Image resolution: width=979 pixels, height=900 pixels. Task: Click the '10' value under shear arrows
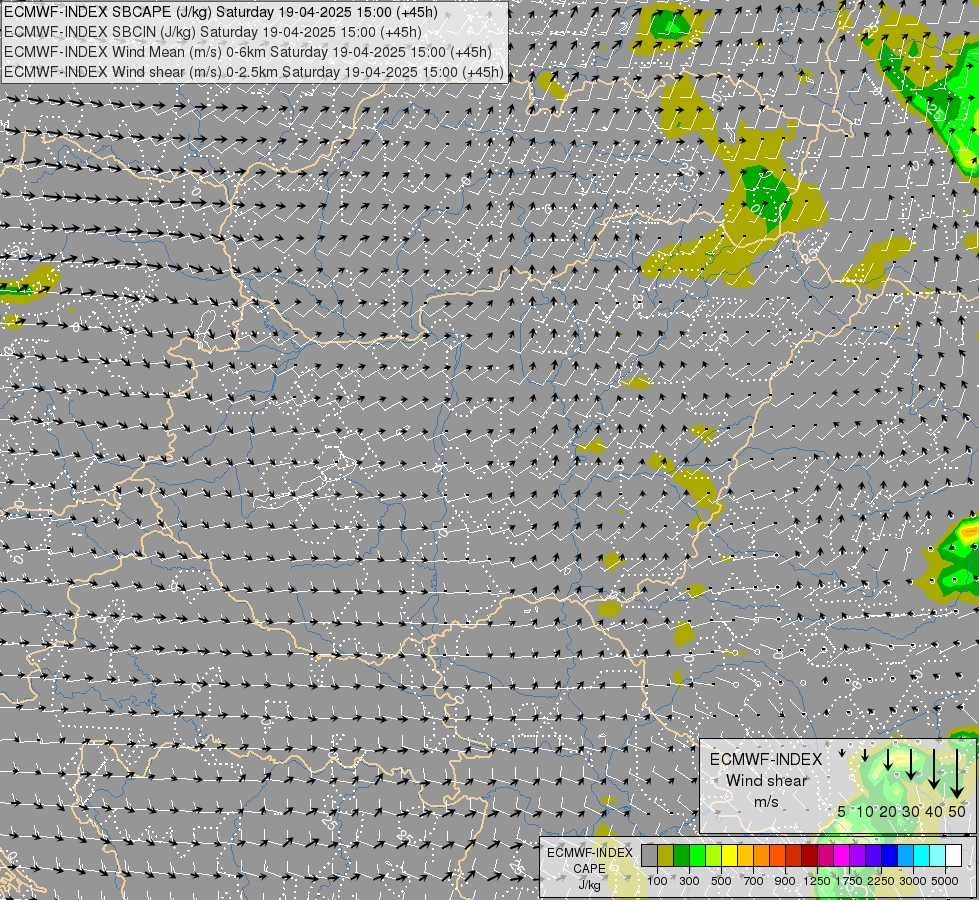coord(865,811)
